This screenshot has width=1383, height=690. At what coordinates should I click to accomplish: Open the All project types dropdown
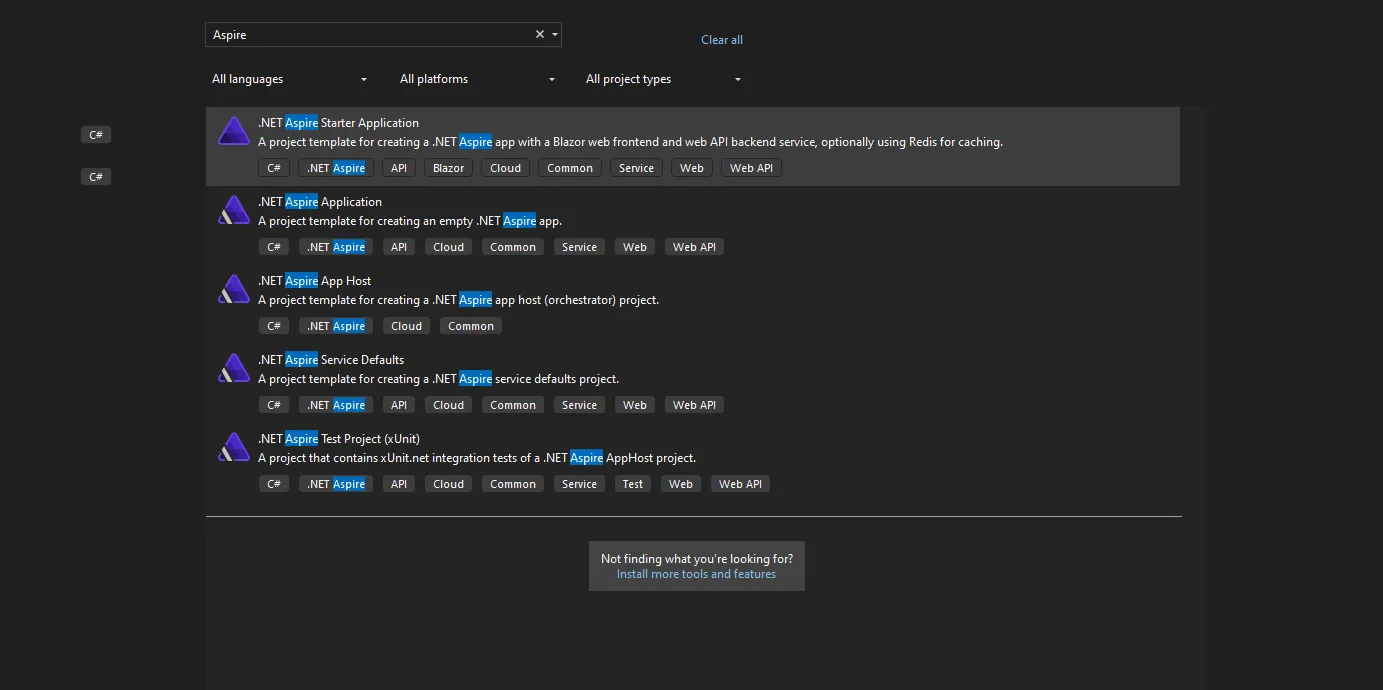point(663,79)
